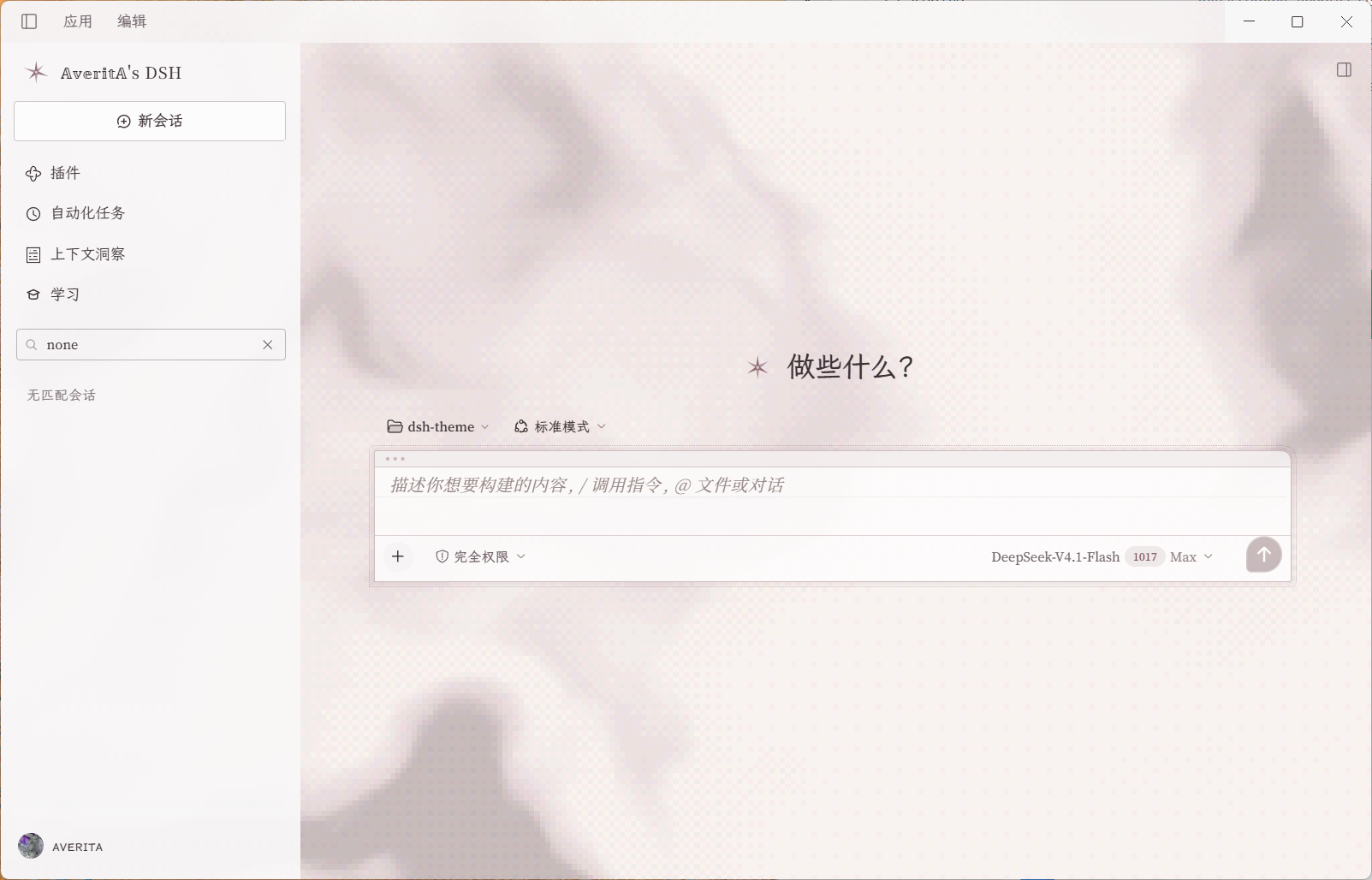Open the 编辑 menu

pos(132,21)
